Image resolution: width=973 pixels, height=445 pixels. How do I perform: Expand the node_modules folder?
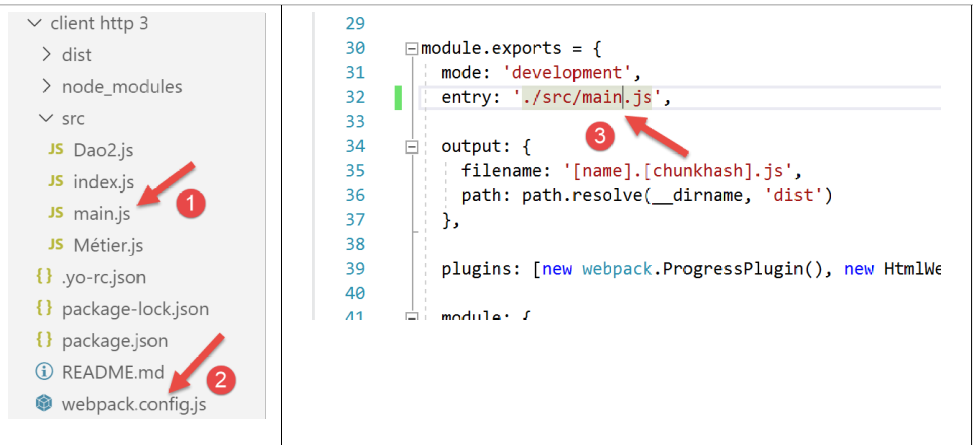click(46, 87)
